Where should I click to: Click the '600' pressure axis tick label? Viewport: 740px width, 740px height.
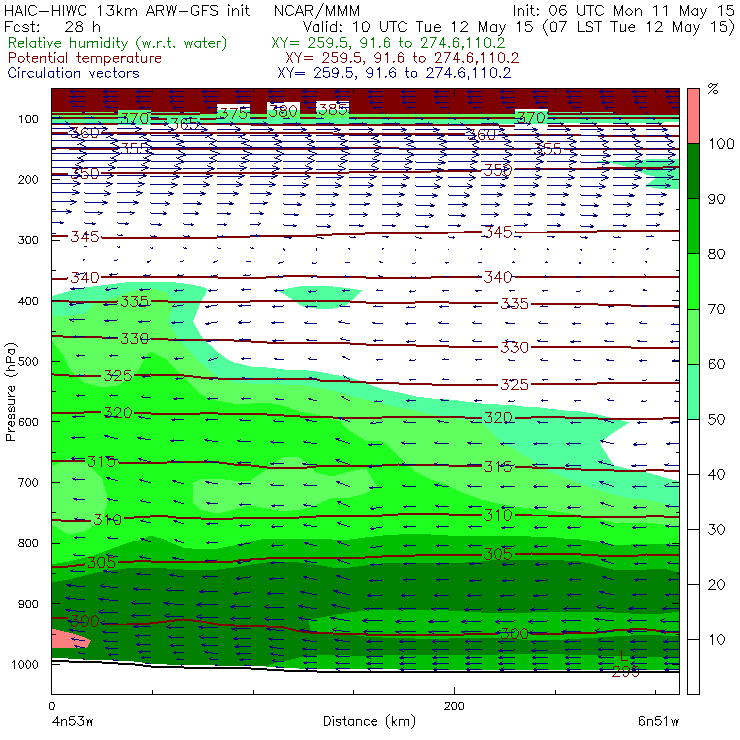(28, 421)
